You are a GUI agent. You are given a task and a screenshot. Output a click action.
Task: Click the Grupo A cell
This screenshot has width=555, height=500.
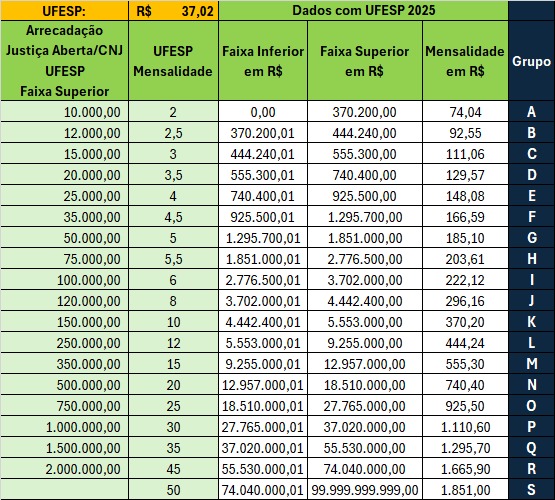[x=532, y=112]
